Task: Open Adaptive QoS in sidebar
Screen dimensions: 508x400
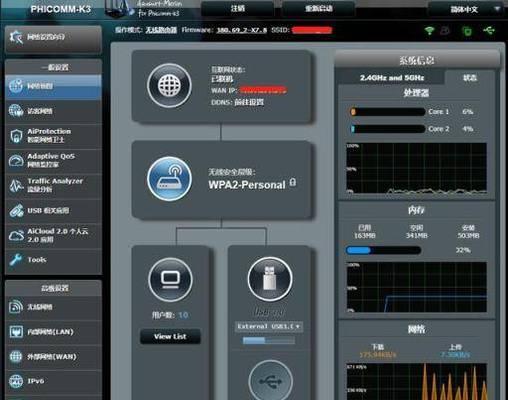Action: pyautogui.click(x=53, y=161)
